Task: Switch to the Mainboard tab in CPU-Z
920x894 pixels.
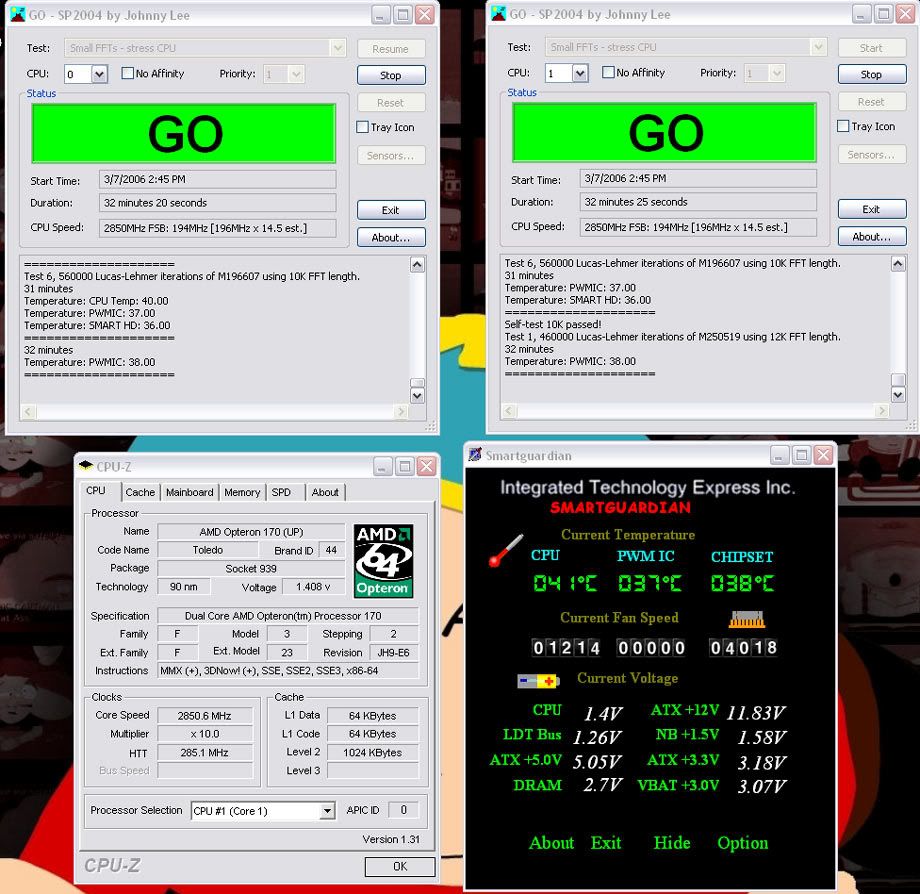Action: pyautogui.click(x=190, y=492)
